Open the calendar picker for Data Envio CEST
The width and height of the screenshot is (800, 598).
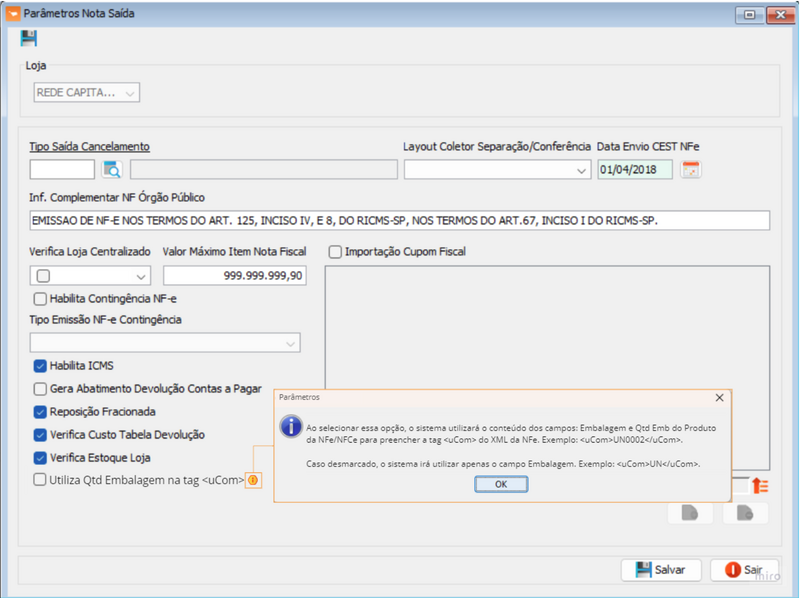tap(691, 170)
